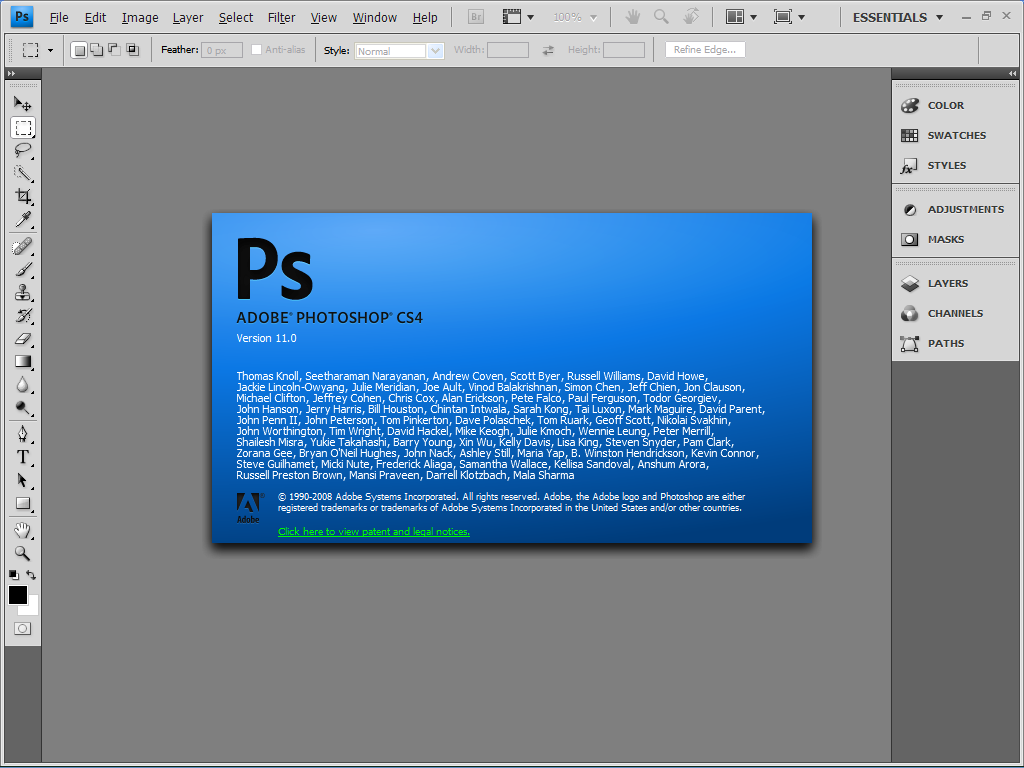Open patent and legal notices link
Image resolution: width=1024 pixels, height=768 pixels.
tap(374, 531)
